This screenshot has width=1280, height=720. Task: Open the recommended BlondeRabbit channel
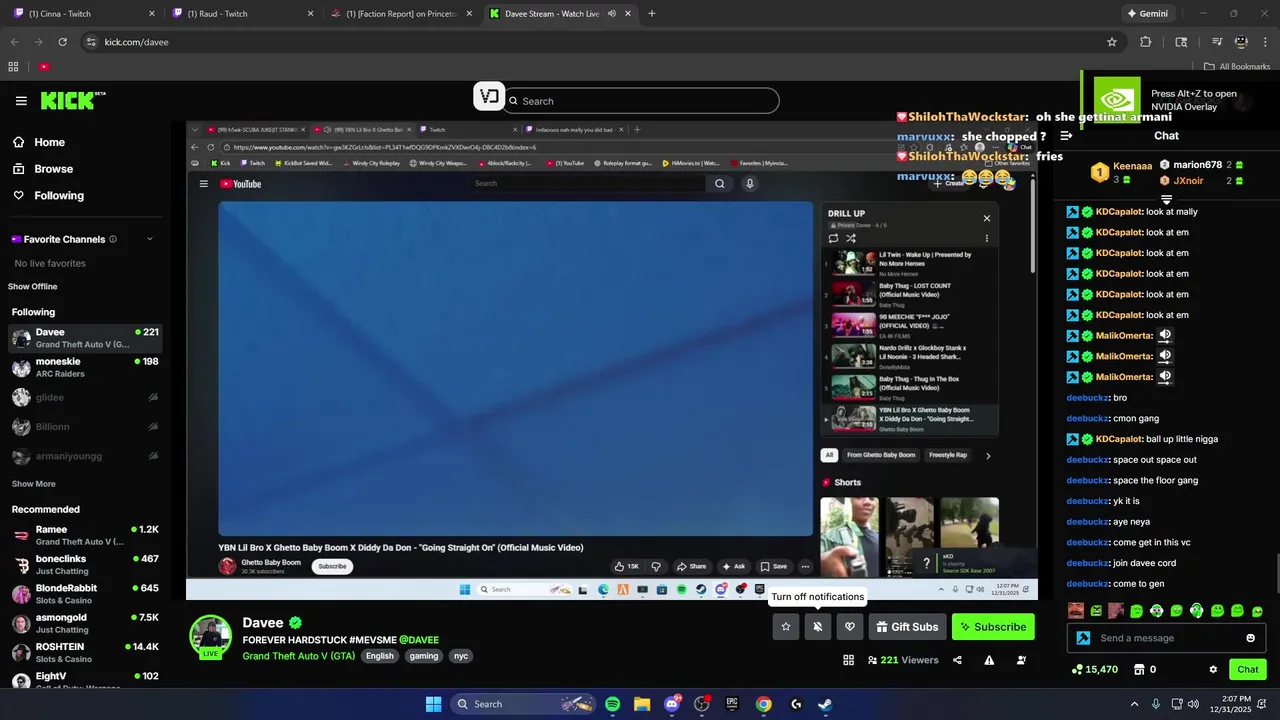(x=85, y=594)
